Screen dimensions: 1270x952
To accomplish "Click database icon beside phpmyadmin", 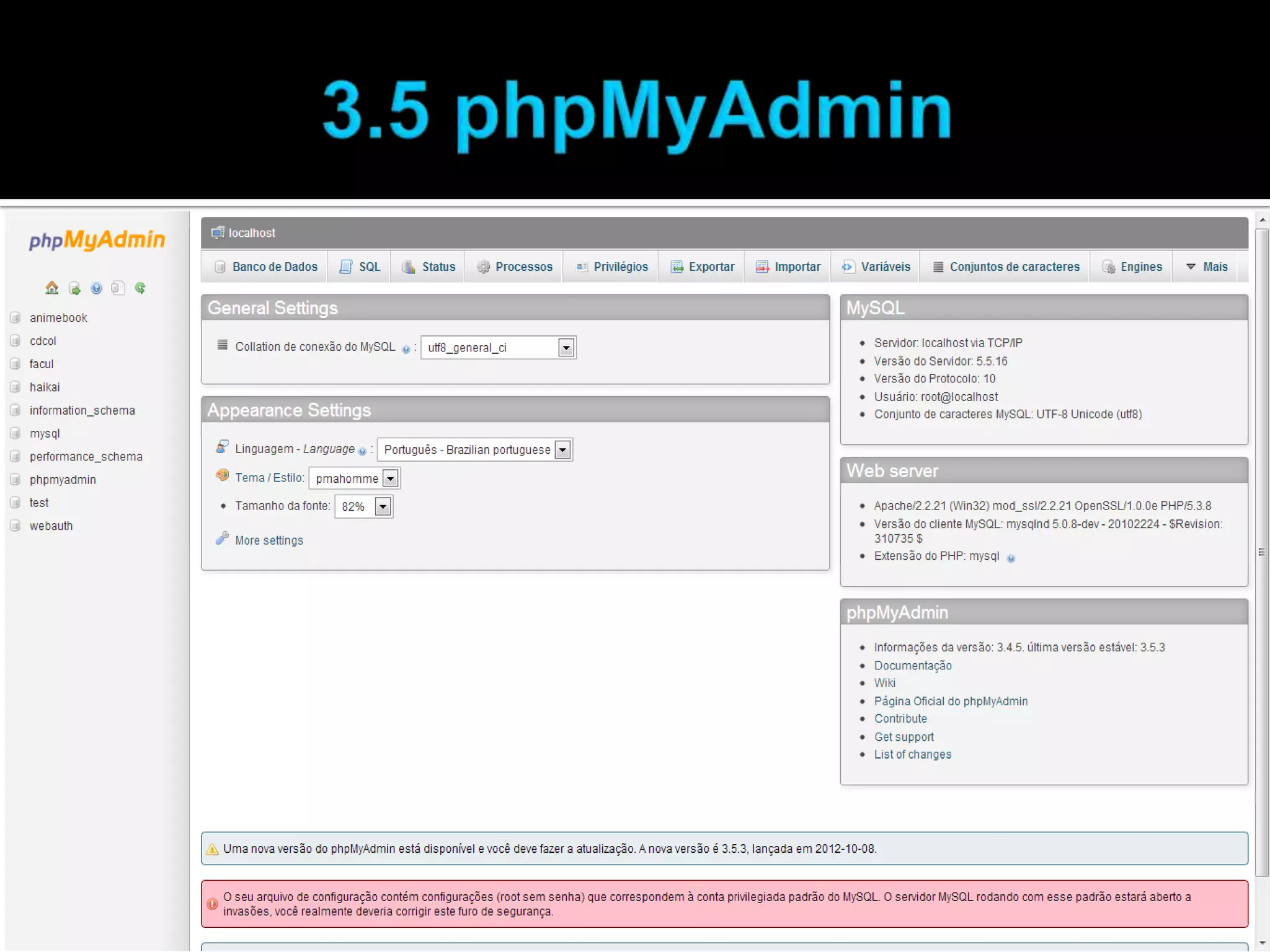I will coord(16,480).
